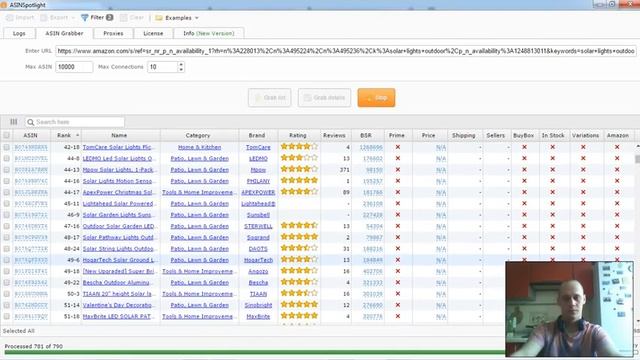The width and height of the screenshot is (640, 360).
Task: Click the Max Connections value field
Action: [x=162, y=67]
